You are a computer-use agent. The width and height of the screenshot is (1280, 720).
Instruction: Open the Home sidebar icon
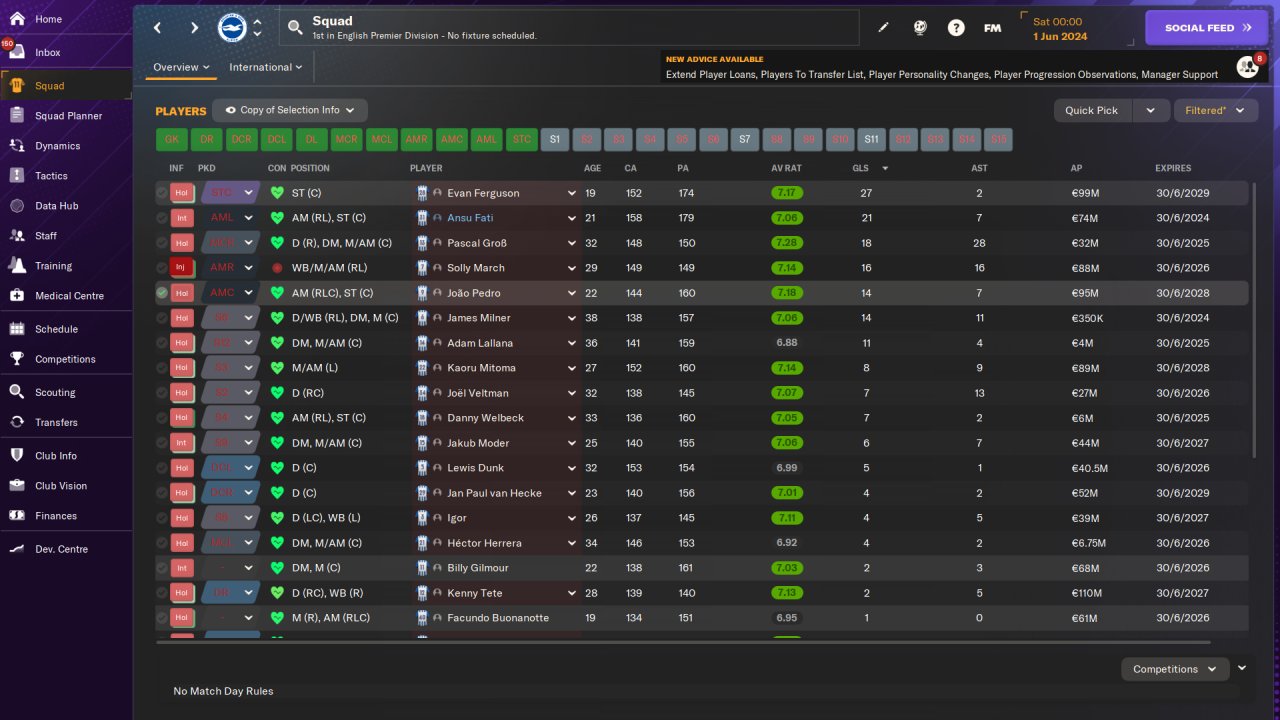(x=17, y=19)
